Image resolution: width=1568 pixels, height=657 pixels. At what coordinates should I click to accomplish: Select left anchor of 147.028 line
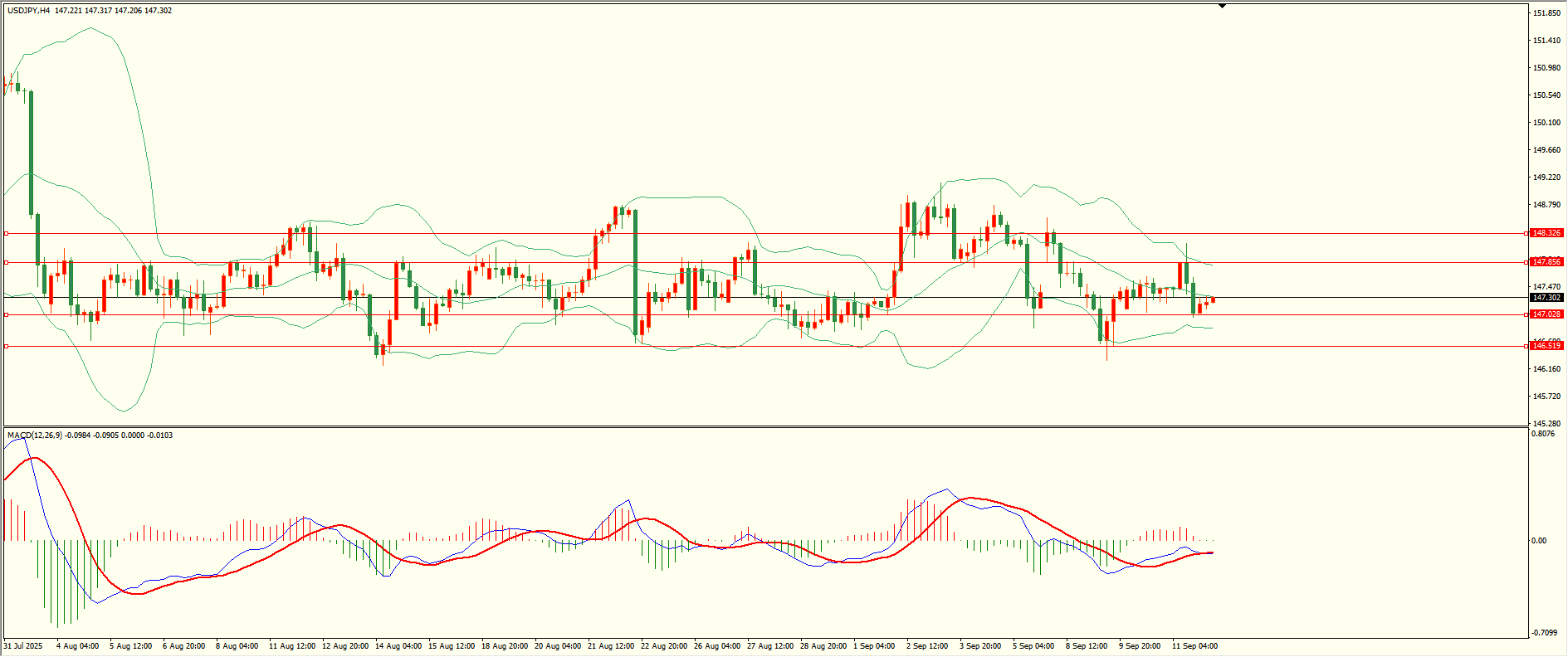coord(7,314)
